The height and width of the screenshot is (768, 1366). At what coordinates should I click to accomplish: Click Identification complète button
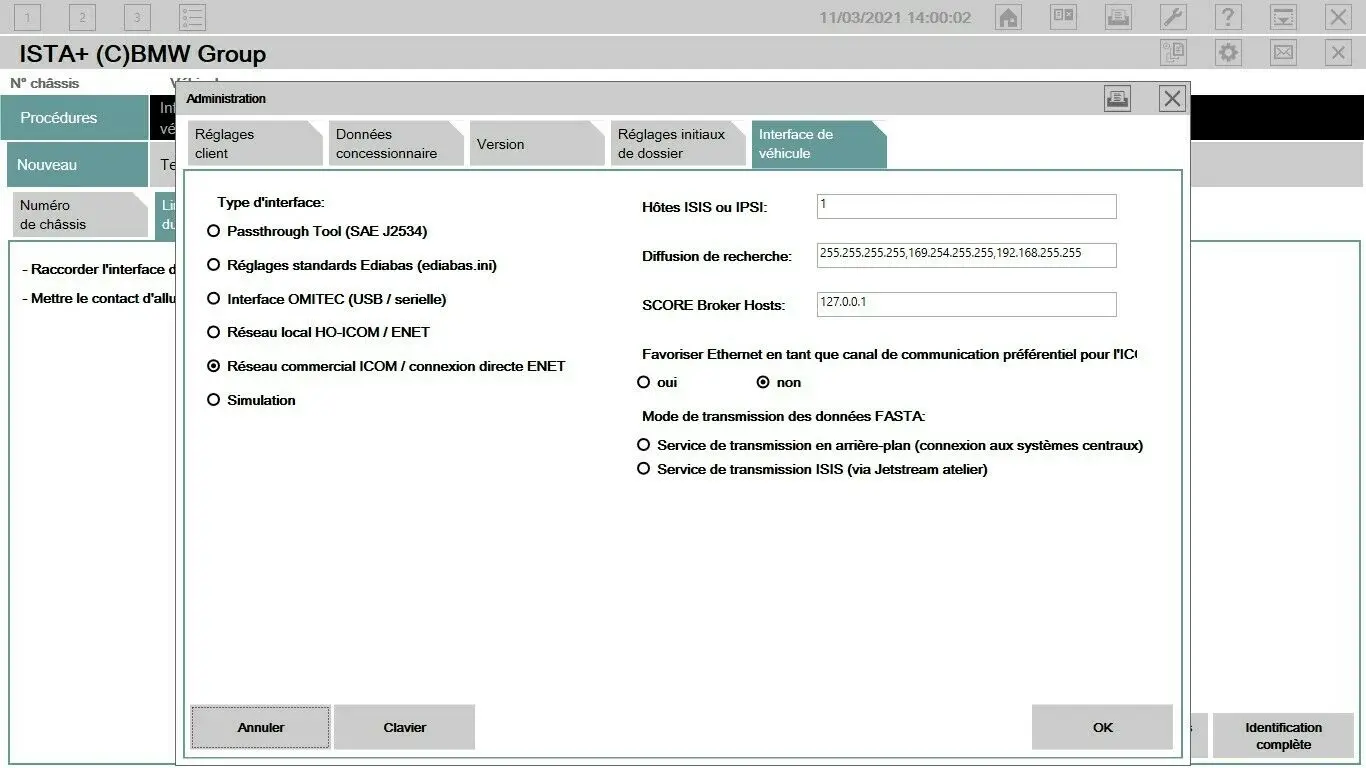coord(1283,735)
